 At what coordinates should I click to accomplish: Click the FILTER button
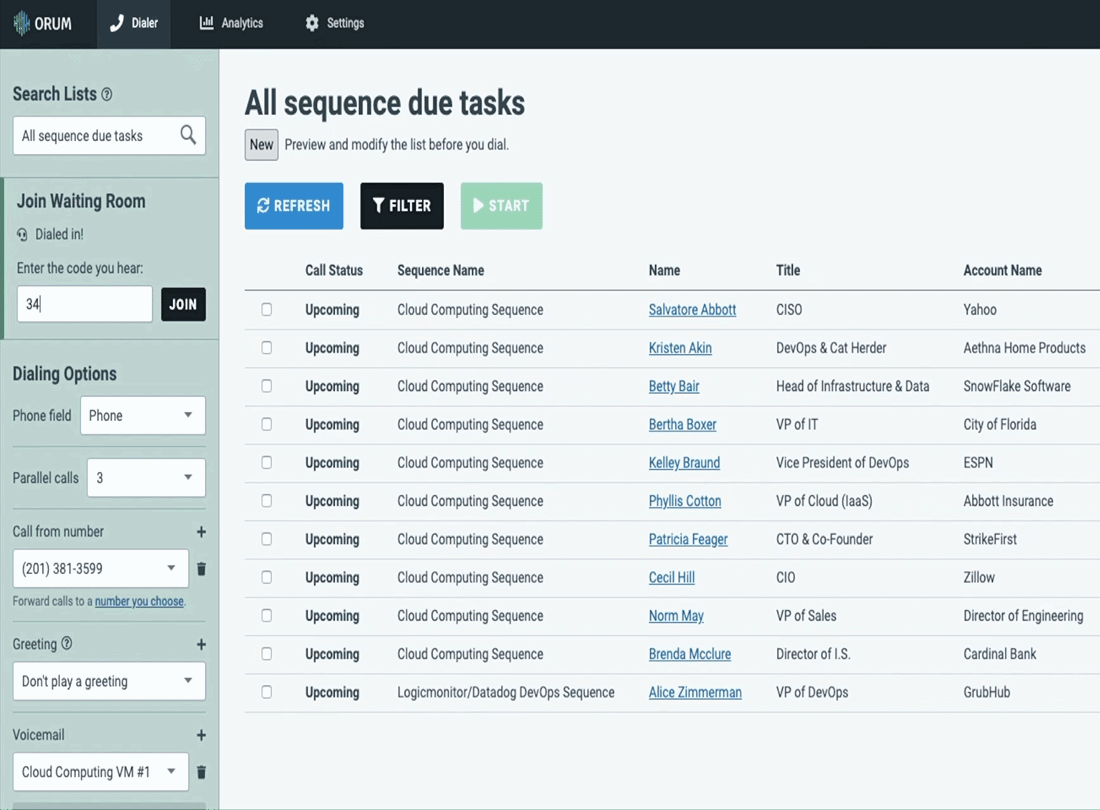402,205
